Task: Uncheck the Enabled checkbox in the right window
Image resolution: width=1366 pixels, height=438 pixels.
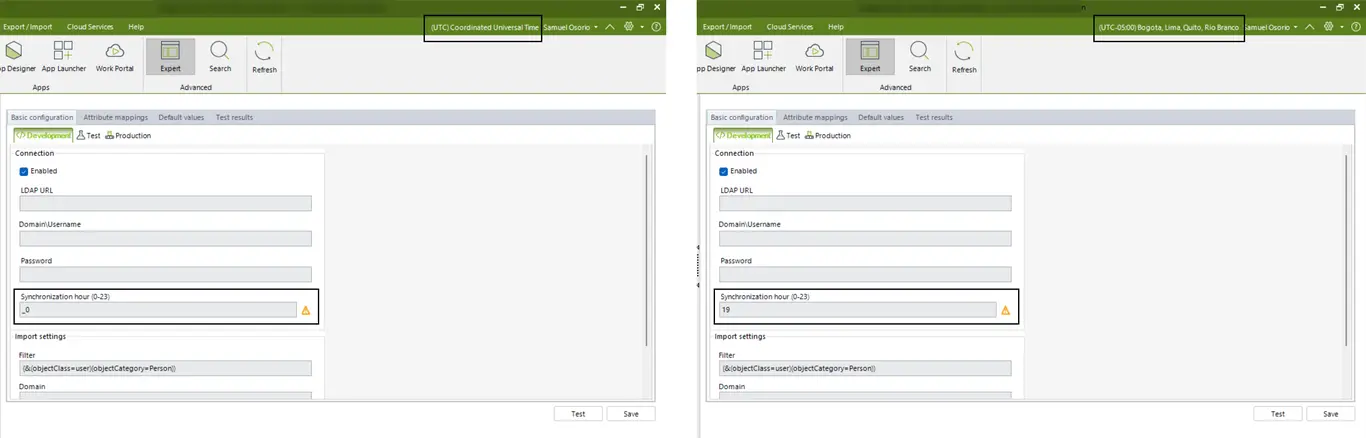Action: (x=724, y=171)
